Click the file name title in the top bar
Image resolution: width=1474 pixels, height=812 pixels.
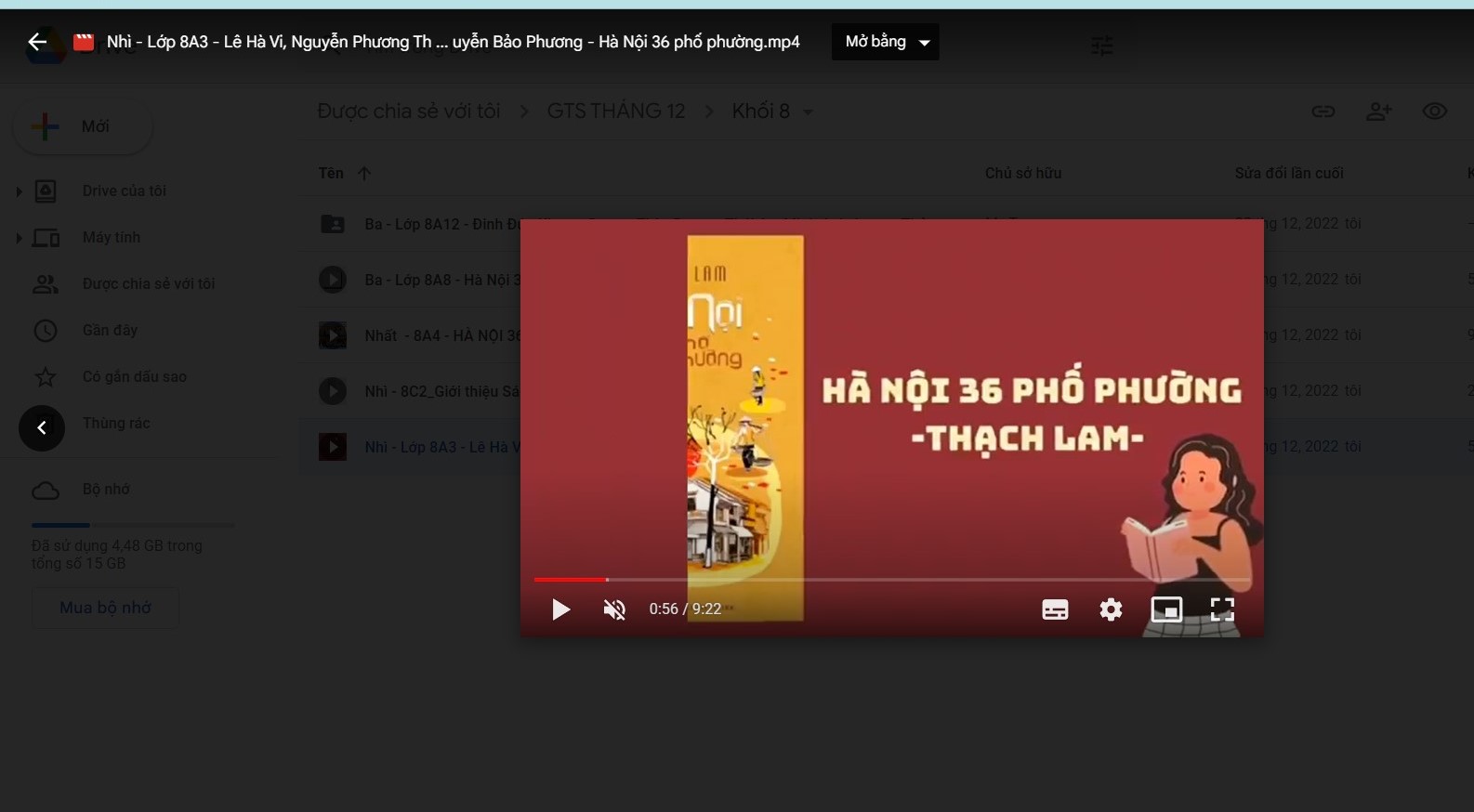pos(453,42)
